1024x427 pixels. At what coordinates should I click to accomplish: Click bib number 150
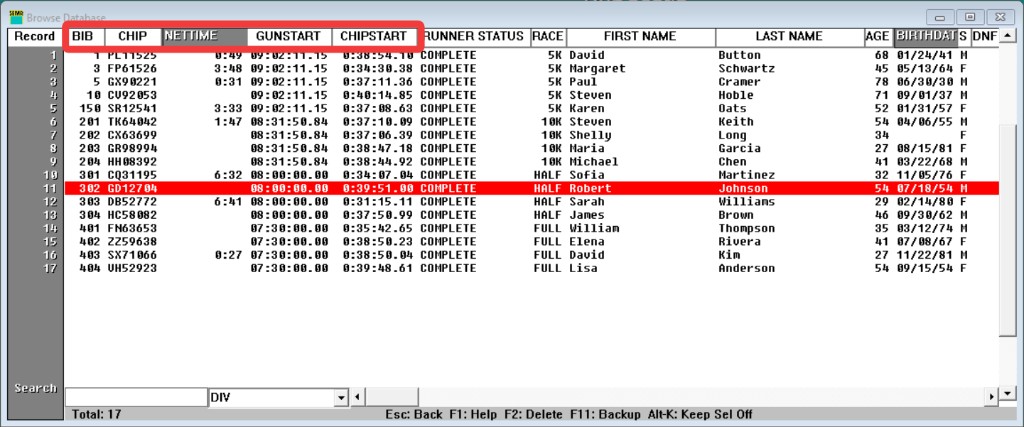pos(89,108)
